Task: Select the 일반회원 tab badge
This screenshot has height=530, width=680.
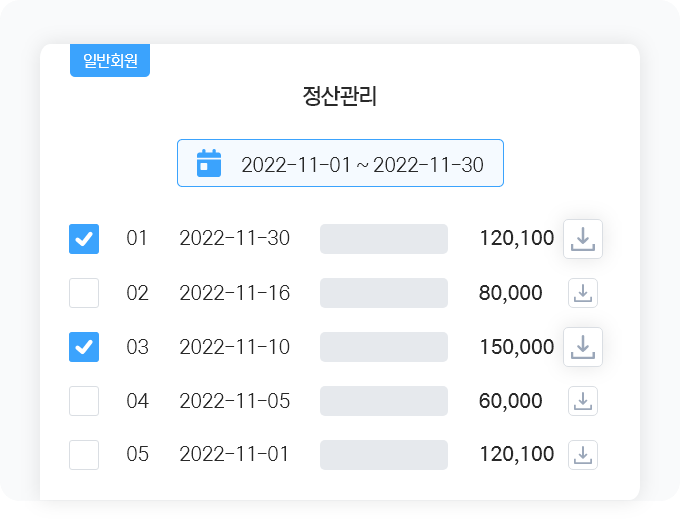Action: pos(110,60)
